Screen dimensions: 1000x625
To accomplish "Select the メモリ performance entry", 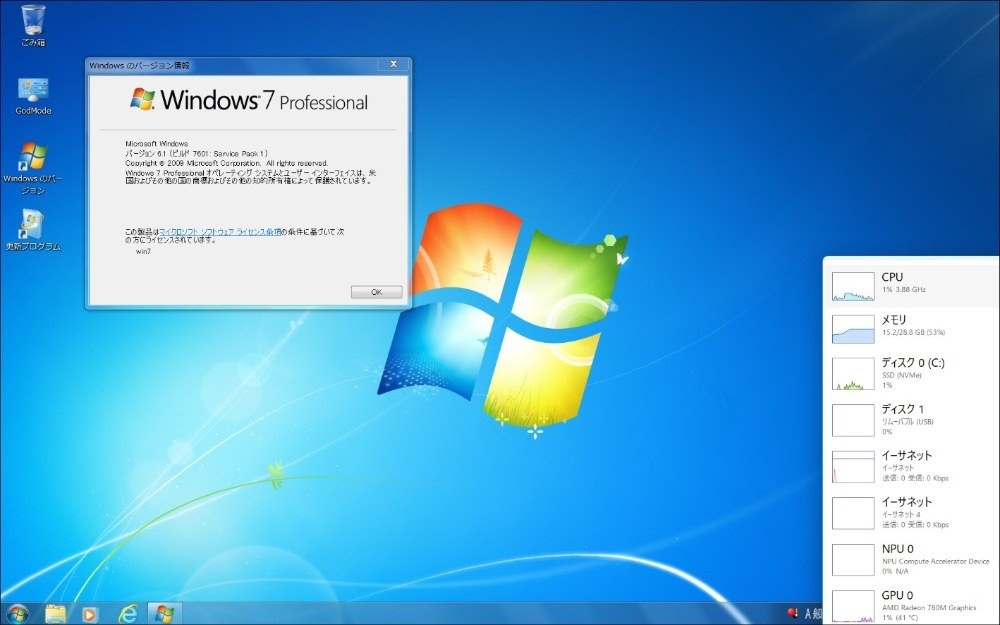I will coord(913,327).
